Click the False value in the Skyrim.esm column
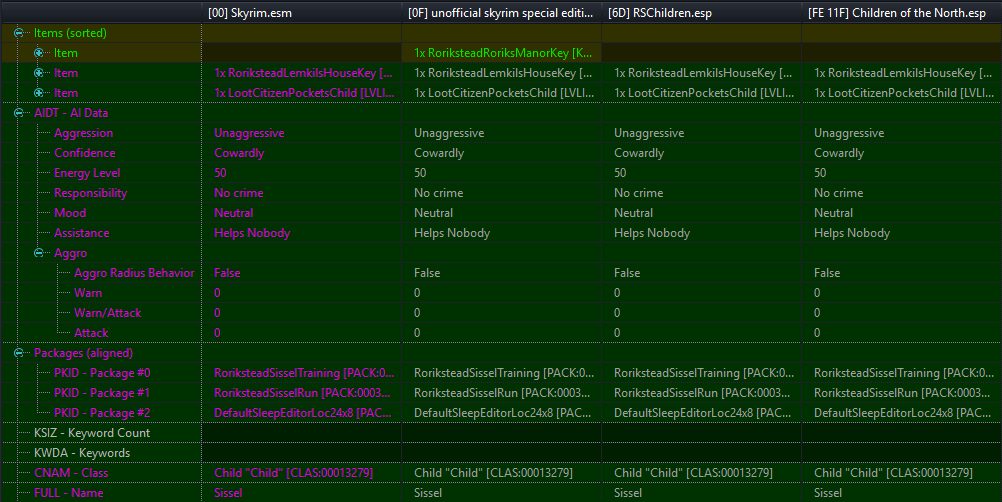This screenshot has height=502, width=1002. [227, 273]
